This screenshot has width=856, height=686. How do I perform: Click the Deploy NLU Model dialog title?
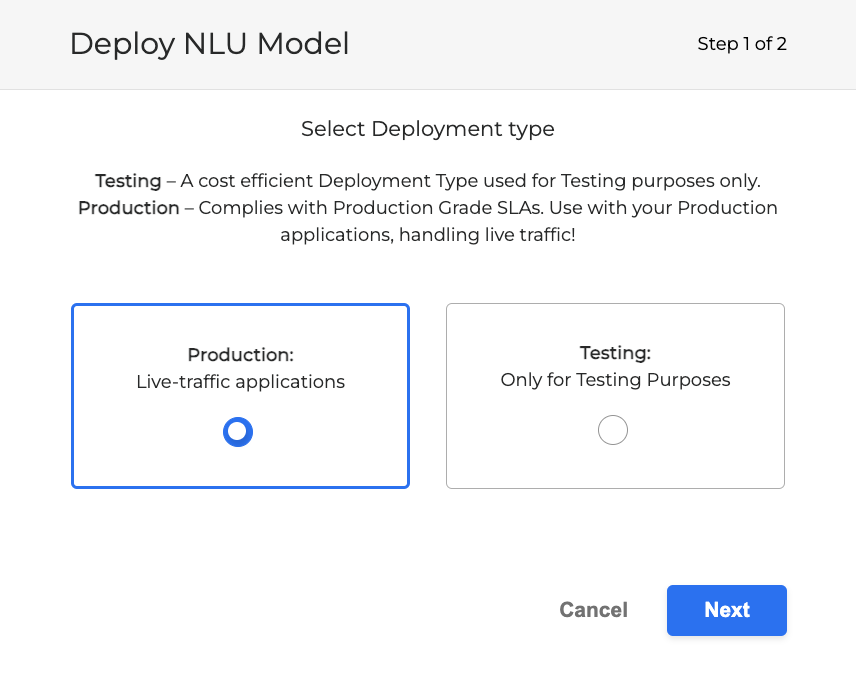point(209,44)
